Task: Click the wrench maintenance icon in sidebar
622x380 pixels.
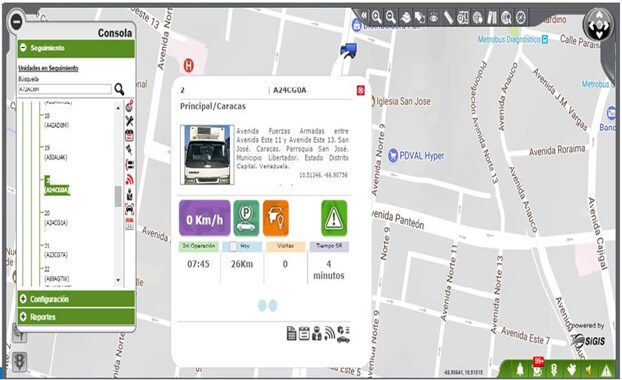Action: (x=129, y=121)
